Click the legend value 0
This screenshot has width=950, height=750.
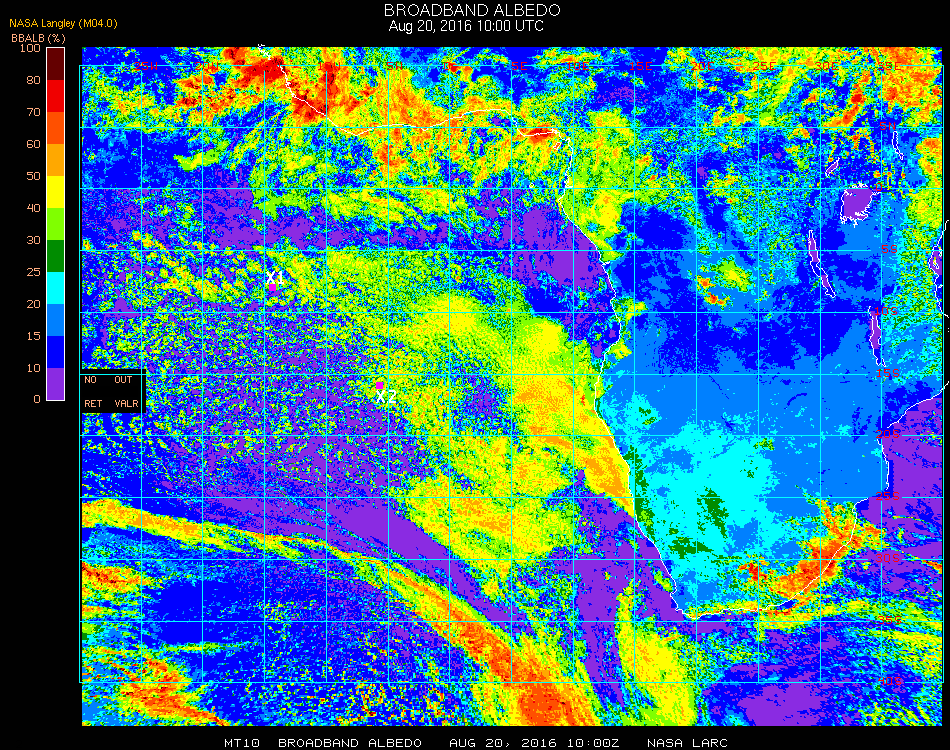(37, 399)
